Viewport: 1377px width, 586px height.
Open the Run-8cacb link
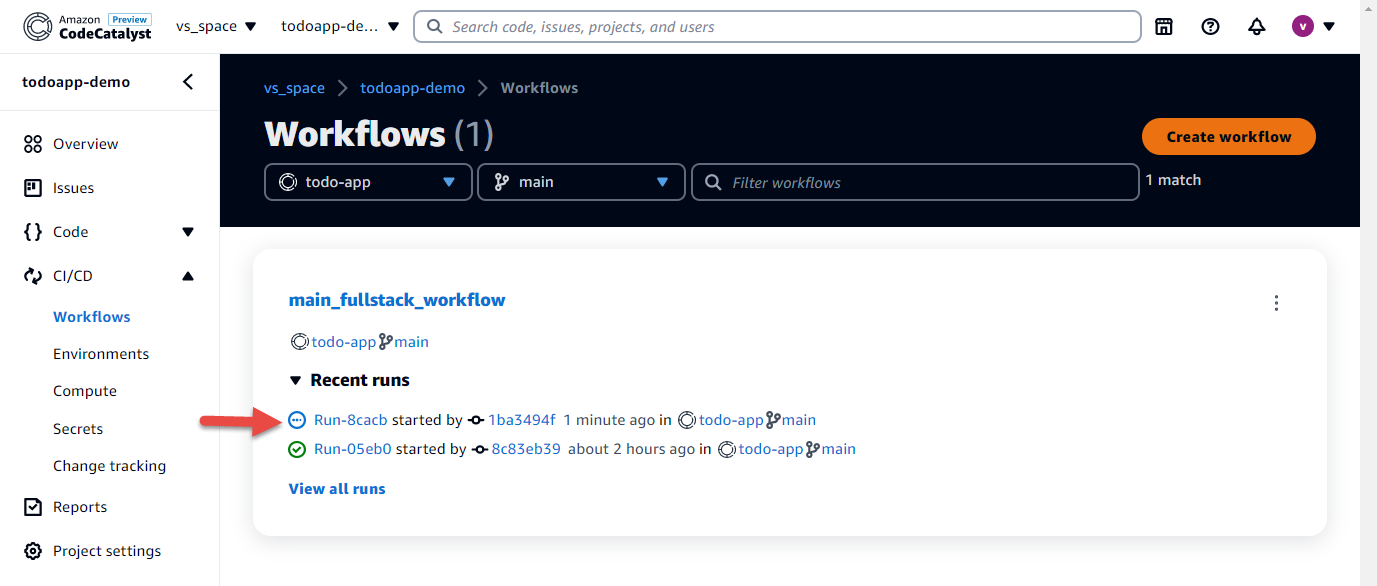coord(350,420)
